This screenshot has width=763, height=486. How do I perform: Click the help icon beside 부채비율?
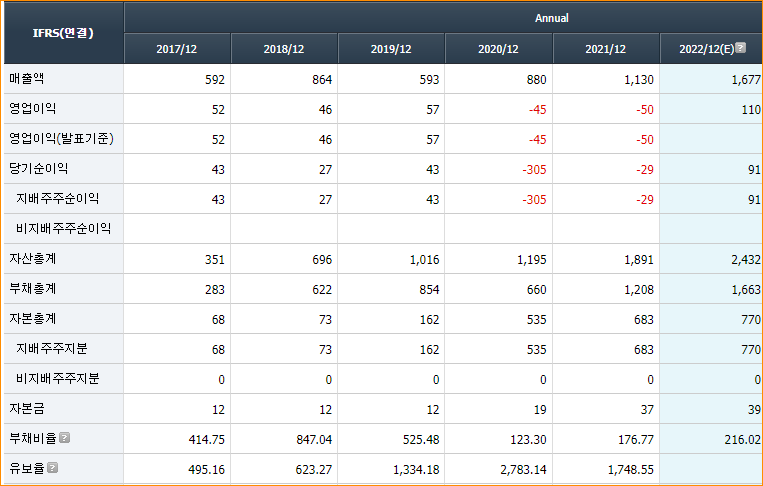point(64,438)
